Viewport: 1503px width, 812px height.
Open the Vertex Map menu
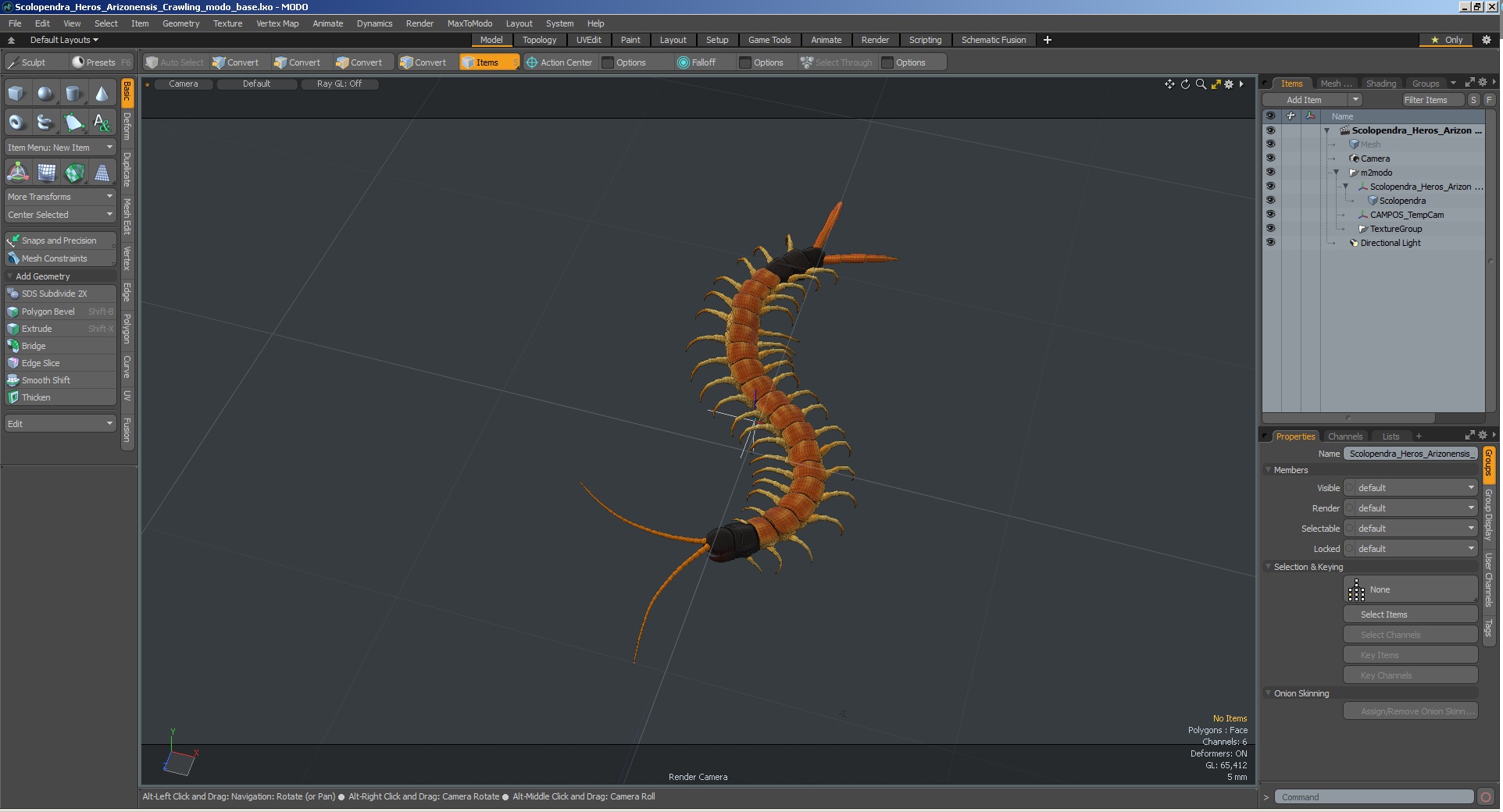[277, 23]
